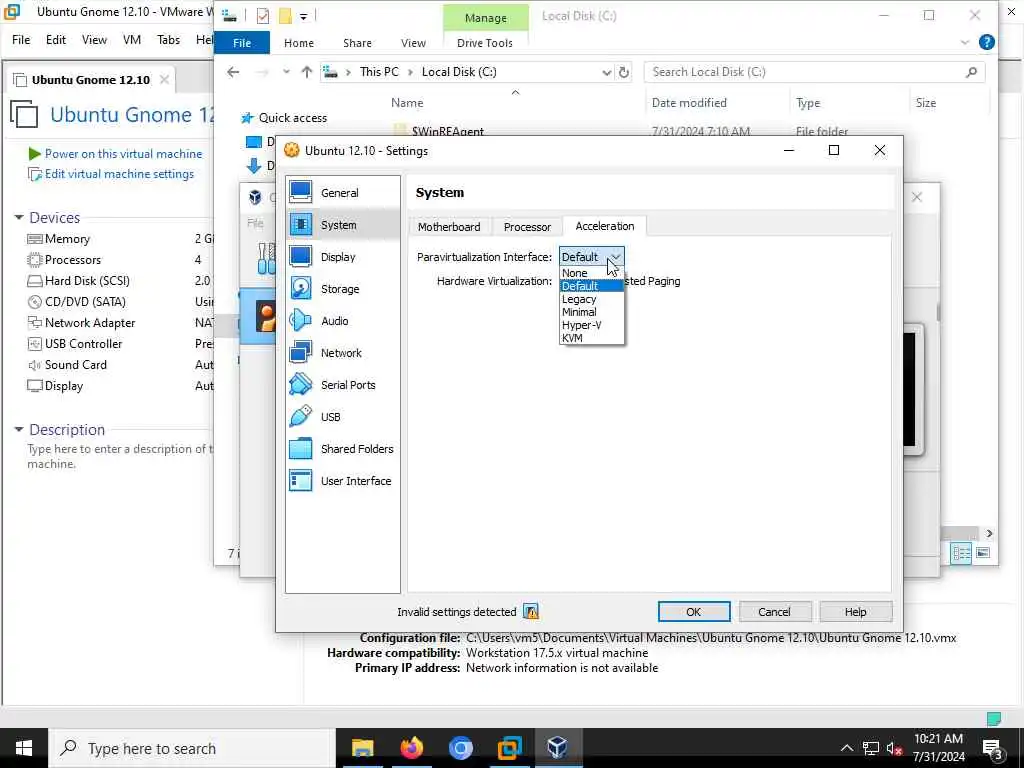Click the Network Adapter device icon

tap(35, 323)
